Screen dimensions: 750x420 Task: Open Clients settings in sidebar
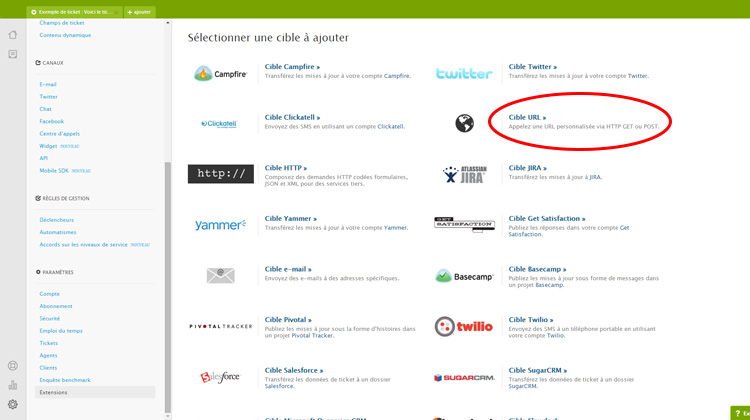point(48,368)
